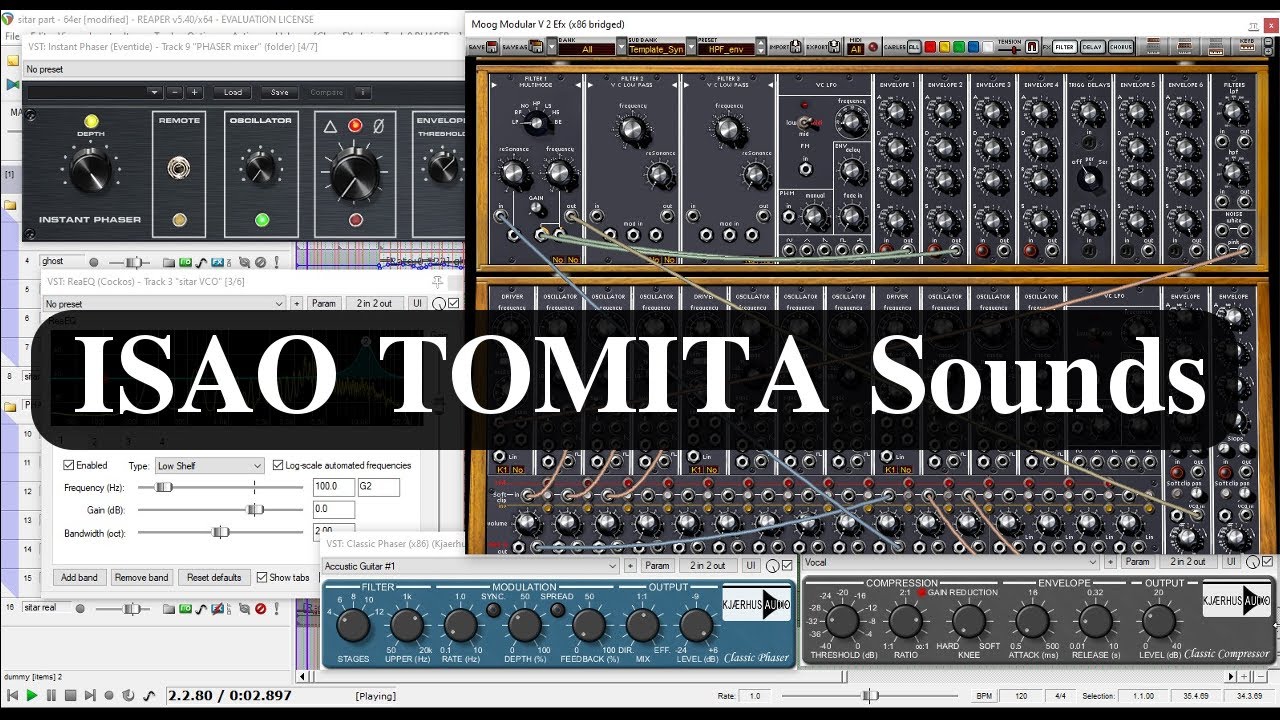Viewport: 1280px width, 720px height.
Task: Open the No preset dropdown in Instant Phaser
Action: point(242,69)
